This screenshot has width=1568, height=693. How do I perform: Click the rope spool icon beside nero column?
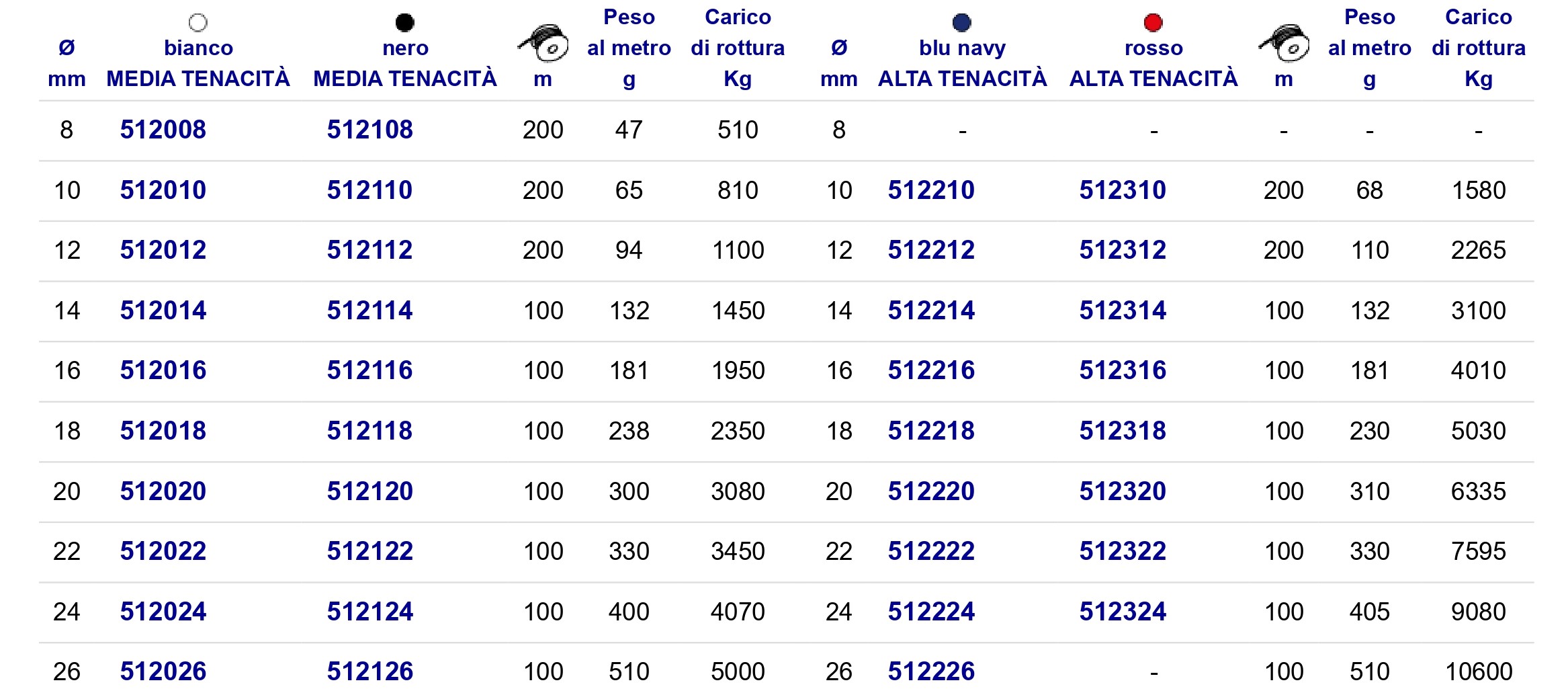pos(543,43)
